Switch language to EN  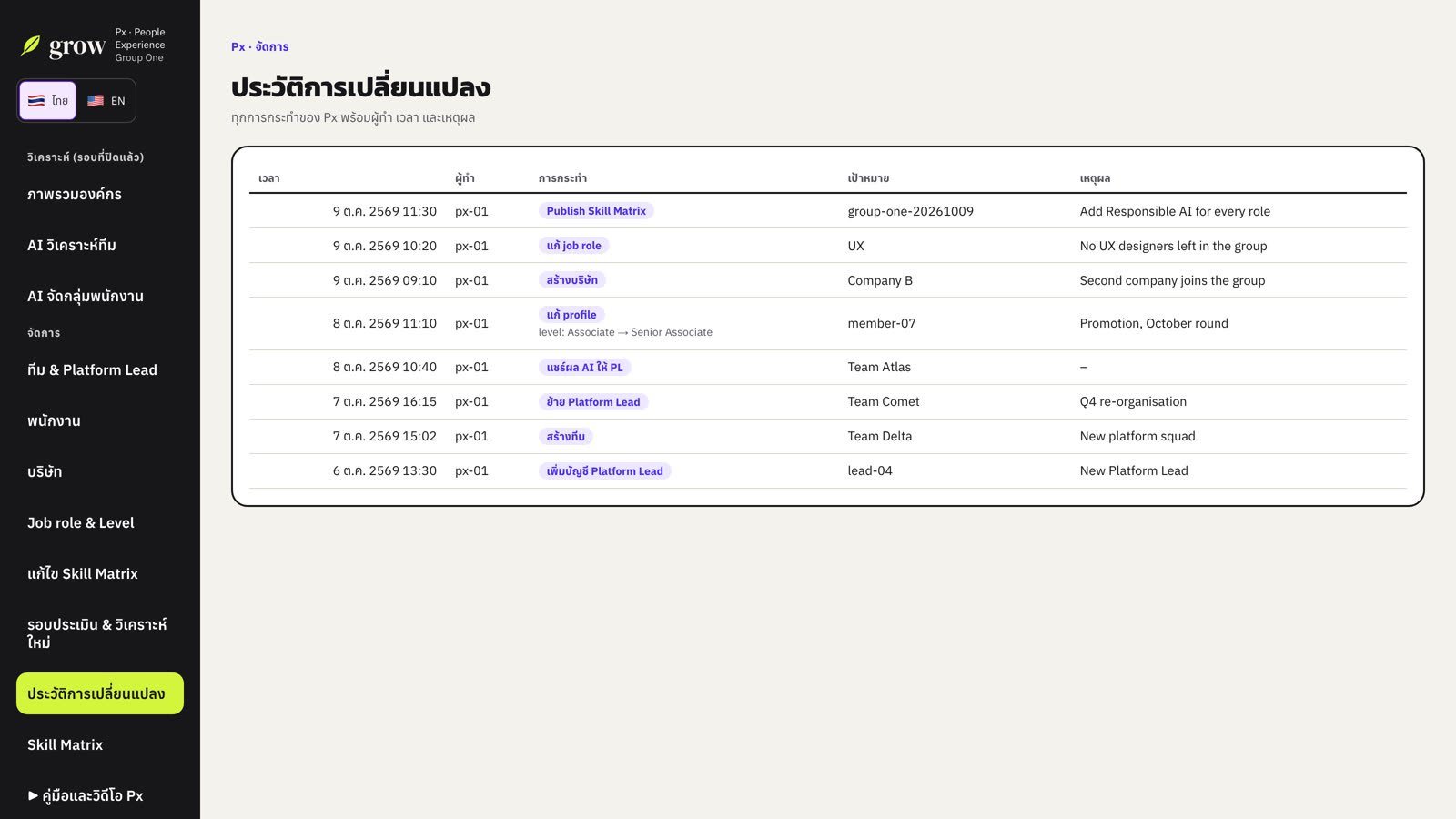point(106,101)
